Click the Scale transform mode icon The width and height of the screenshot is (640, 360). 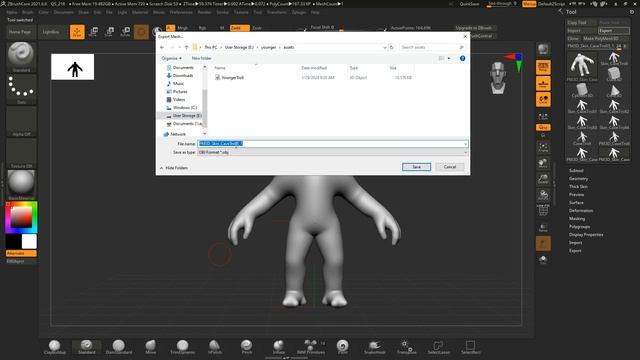click(x=109, y=32)
